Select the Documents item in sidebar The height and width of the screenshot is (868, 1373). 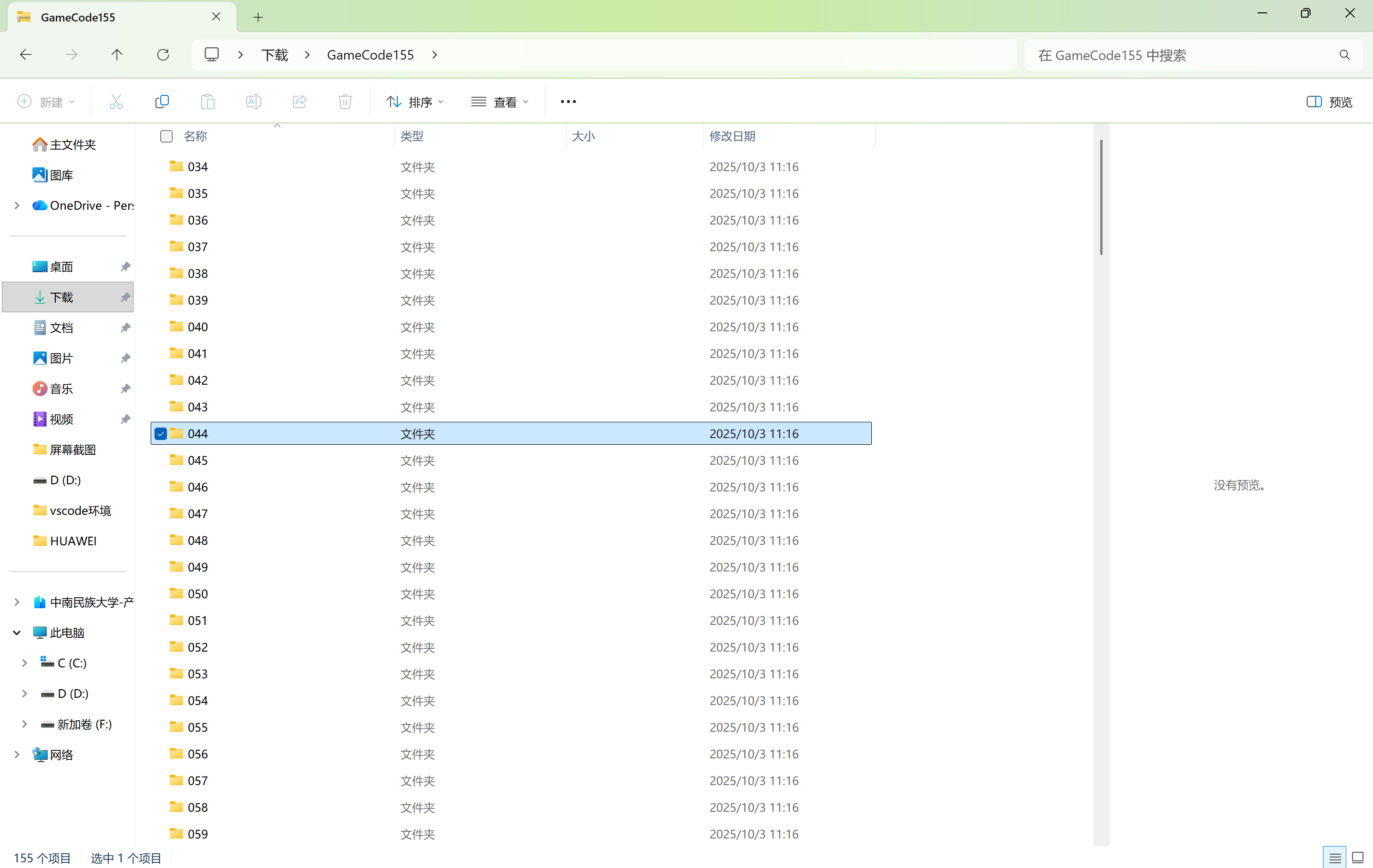click(62, 328)
